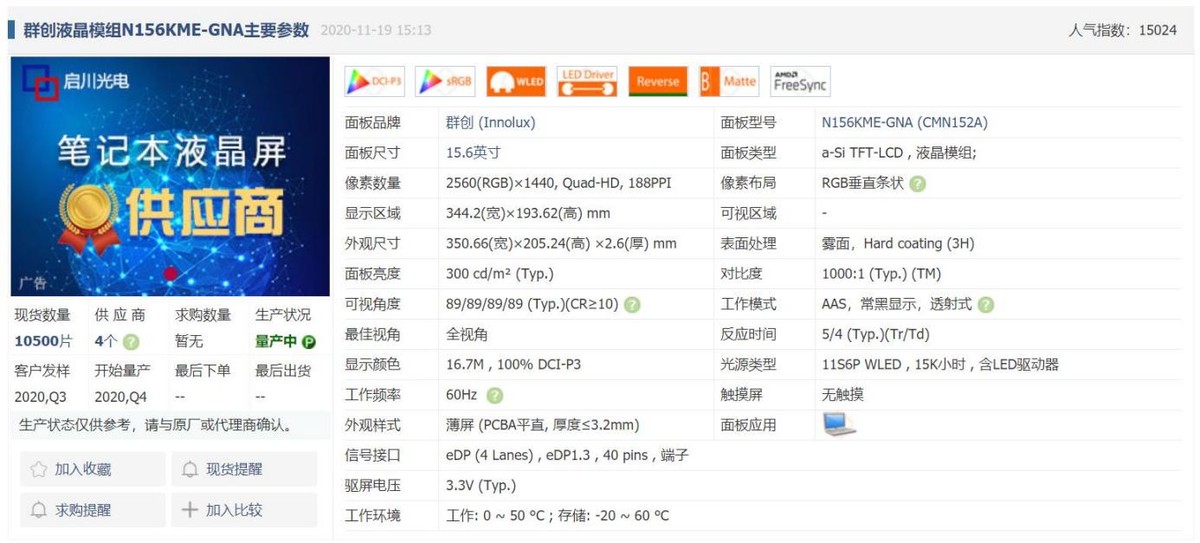Set a purchase request alert with 求购提醒
The height and width of the screenshot is (543, 1200).
coord(93,510)
